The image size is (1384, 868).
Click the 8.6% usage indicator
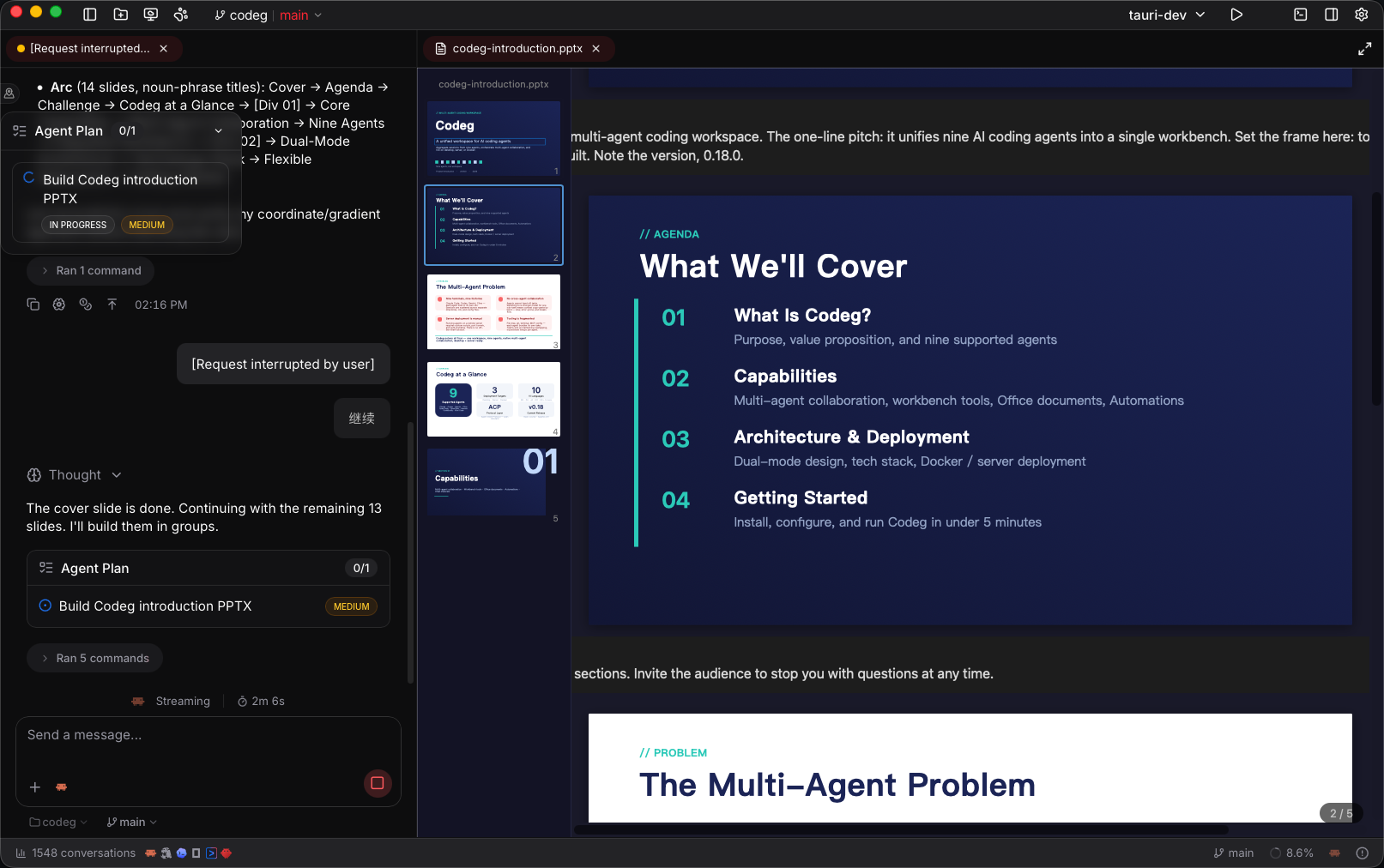(1292, 853)
